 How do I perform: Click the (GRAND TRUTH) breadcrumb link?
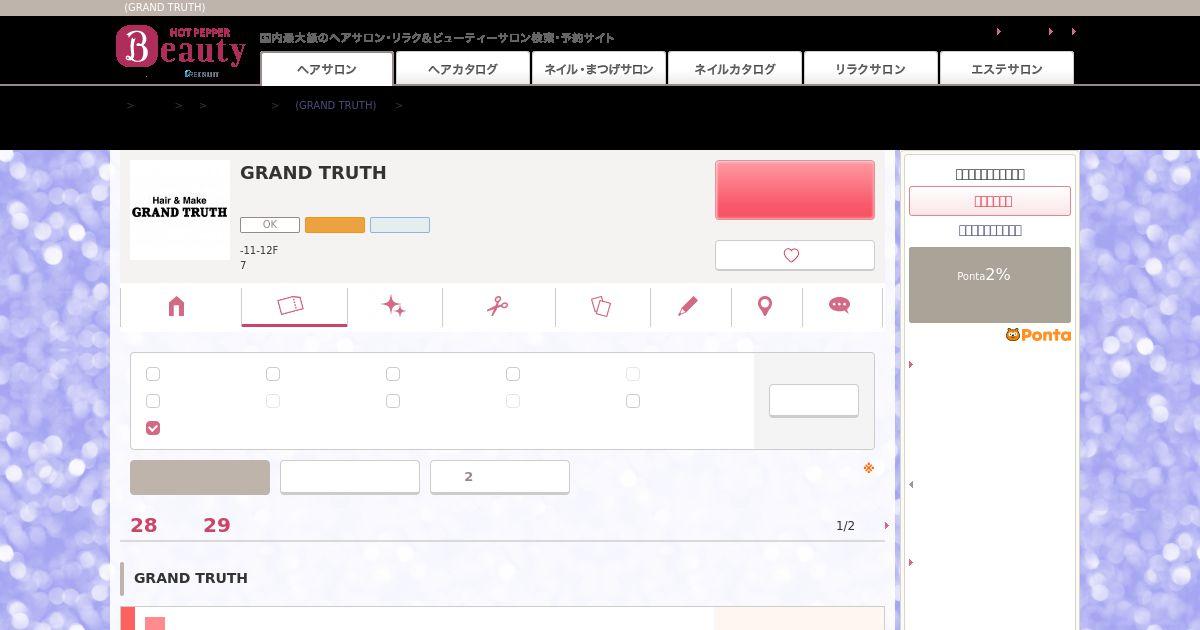click(x=336, y=105)
